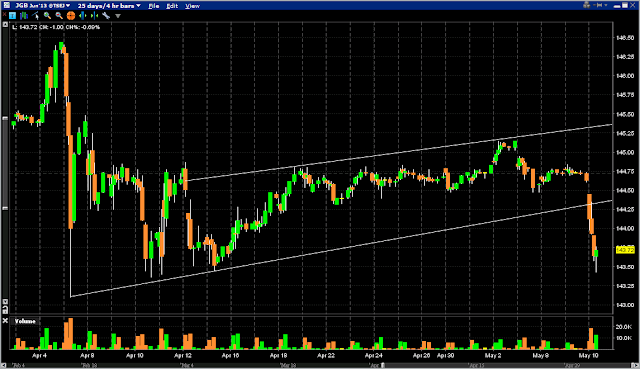Open the File menu

(153, 6)
